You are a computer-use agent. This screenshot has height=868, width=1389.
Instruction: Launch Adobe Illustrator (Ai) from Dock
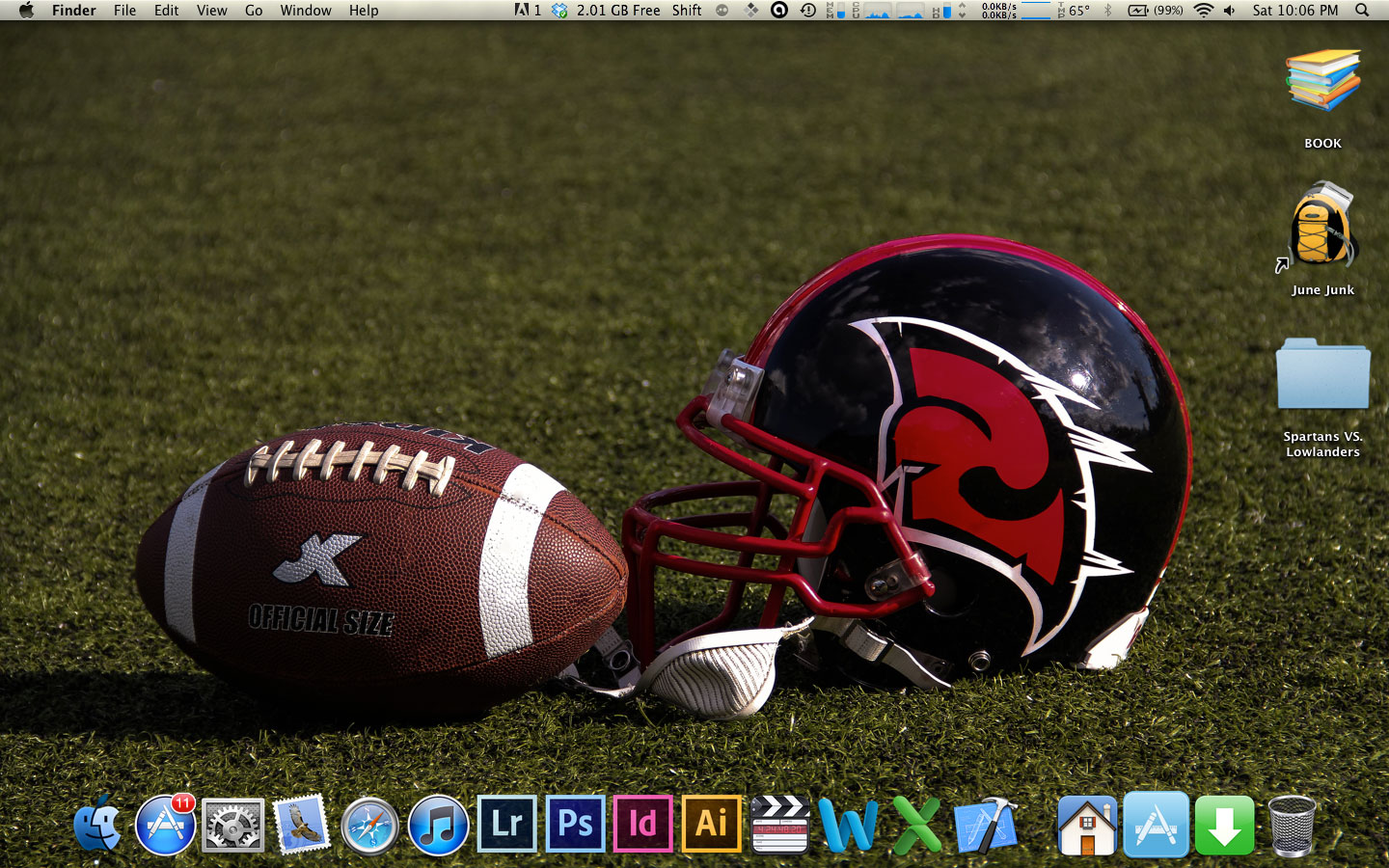point(712,824)
